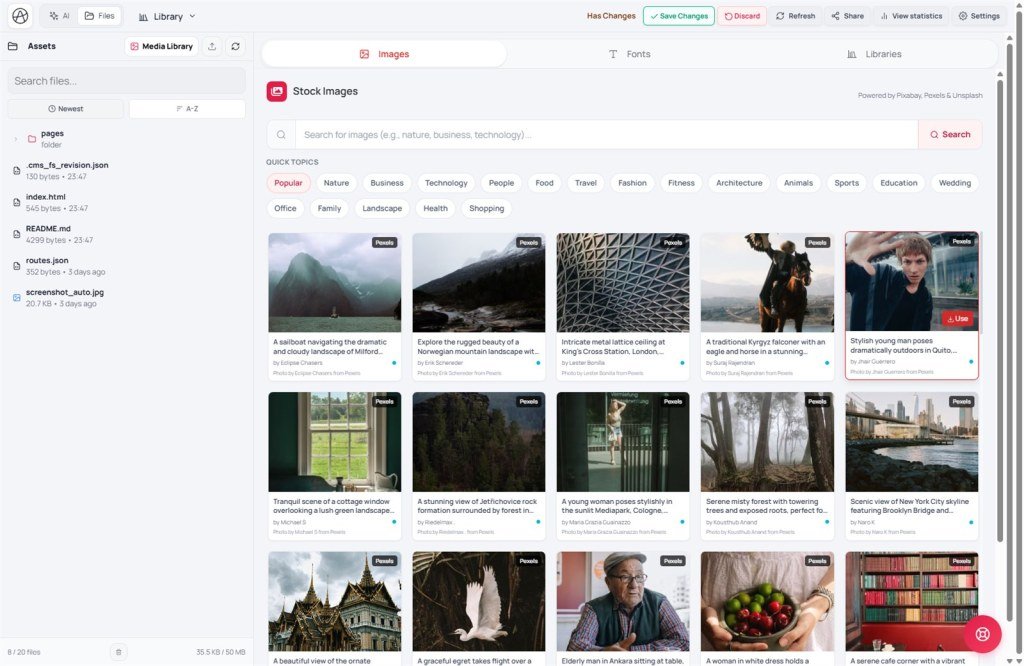Screen dimensions: 1024x666
Task: Select Education quick topic
Action: click(x=899, y=183)
